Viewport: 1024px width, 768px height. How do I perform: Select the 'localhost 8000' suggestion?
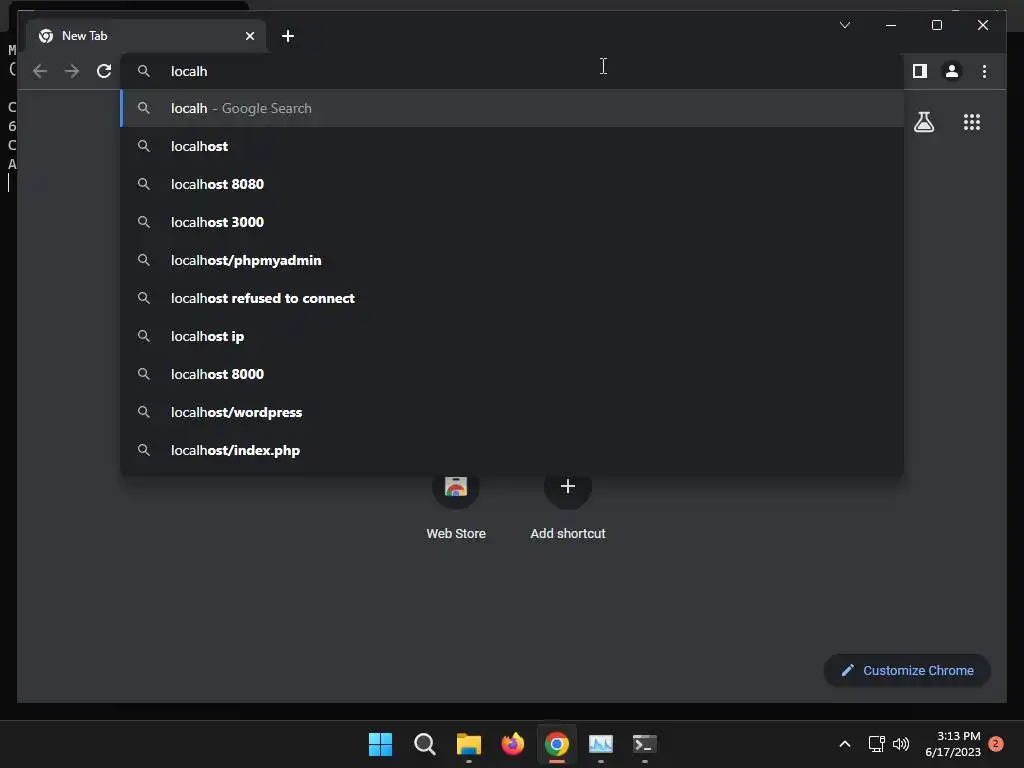tap(512, 374)
